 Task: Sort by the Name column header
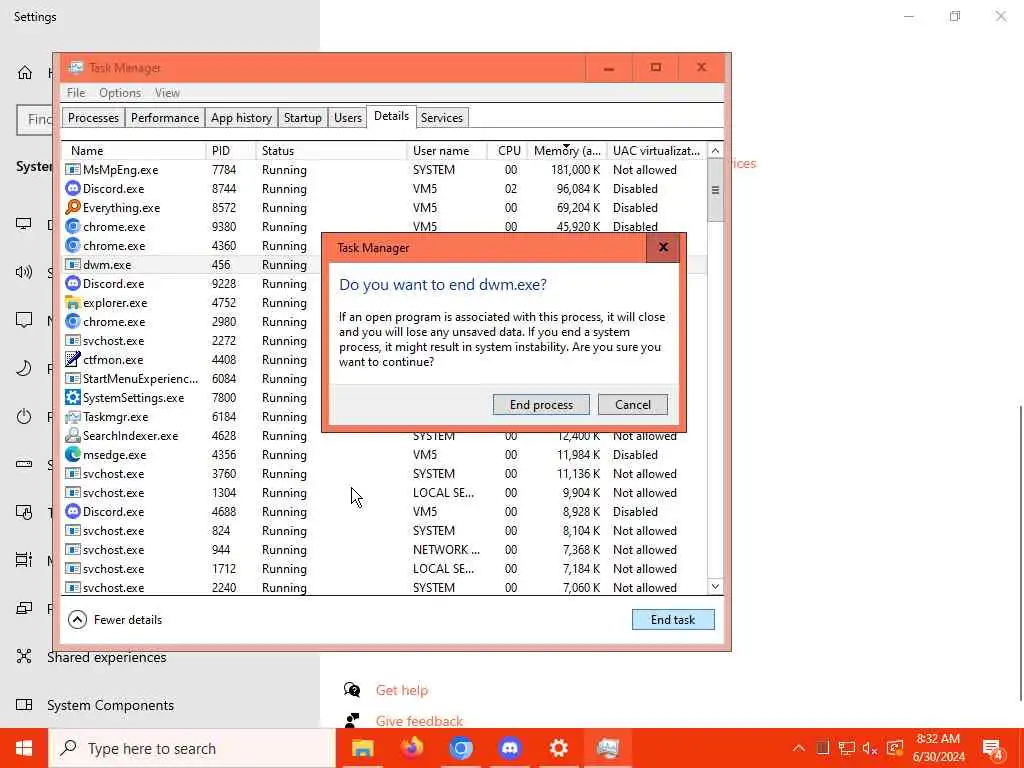134,150
